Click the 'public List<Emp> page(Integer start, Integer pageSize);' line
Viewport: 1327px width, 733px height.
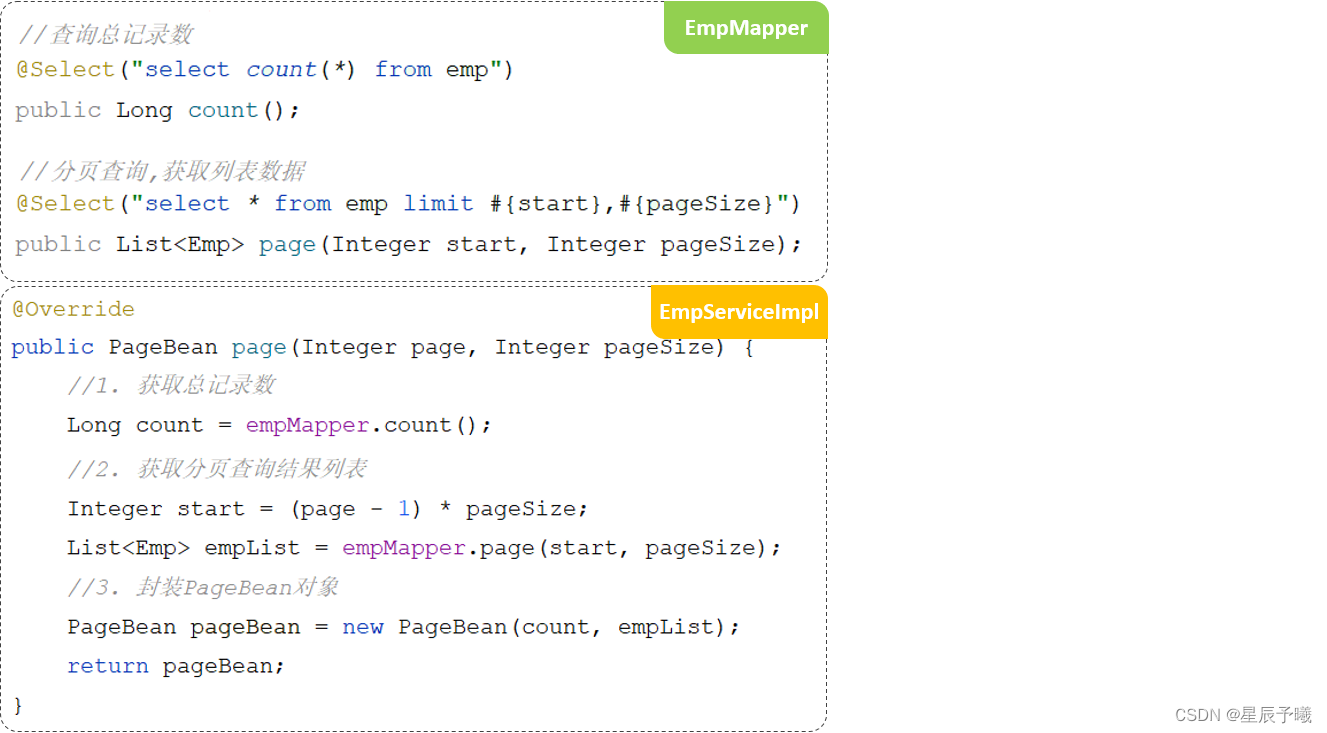coord(409,244)
